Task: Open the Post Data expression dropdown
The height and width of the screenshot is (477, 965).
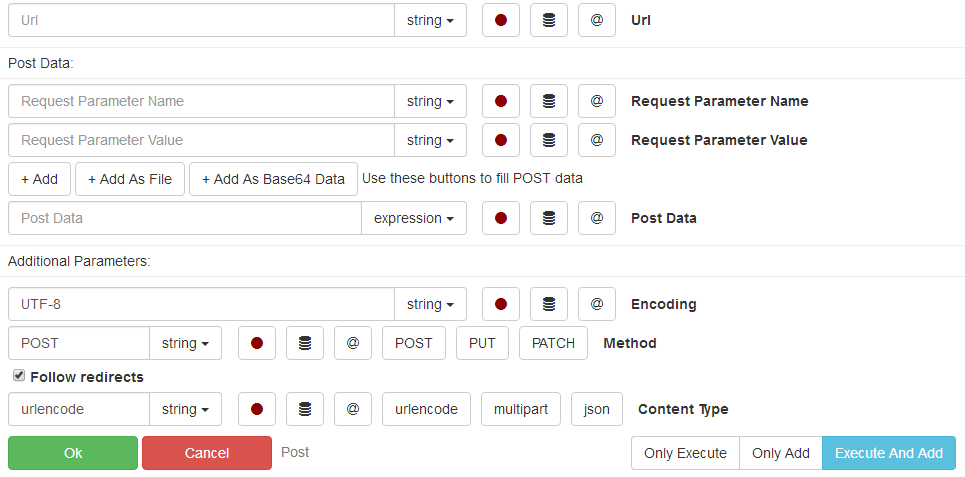Action: pyautogui.click(x=414, y=218)
